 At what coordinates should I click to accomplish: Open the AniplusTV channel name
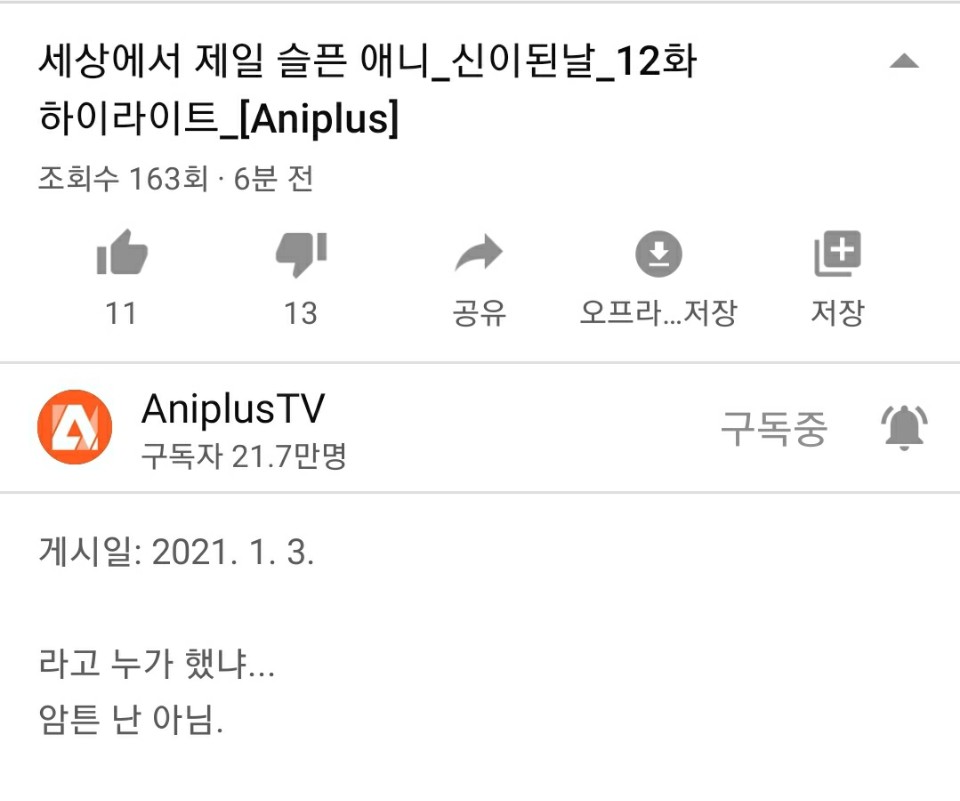233,408
